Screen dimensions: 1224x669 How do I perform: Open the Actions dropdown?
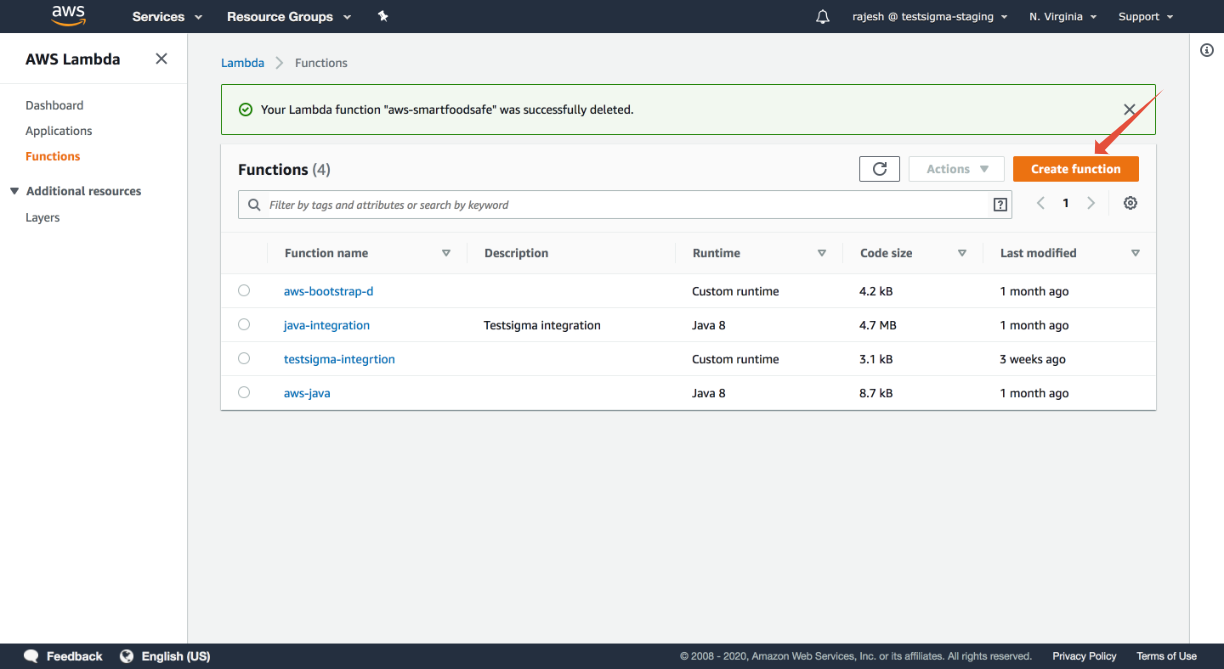[x=956, y=169]
